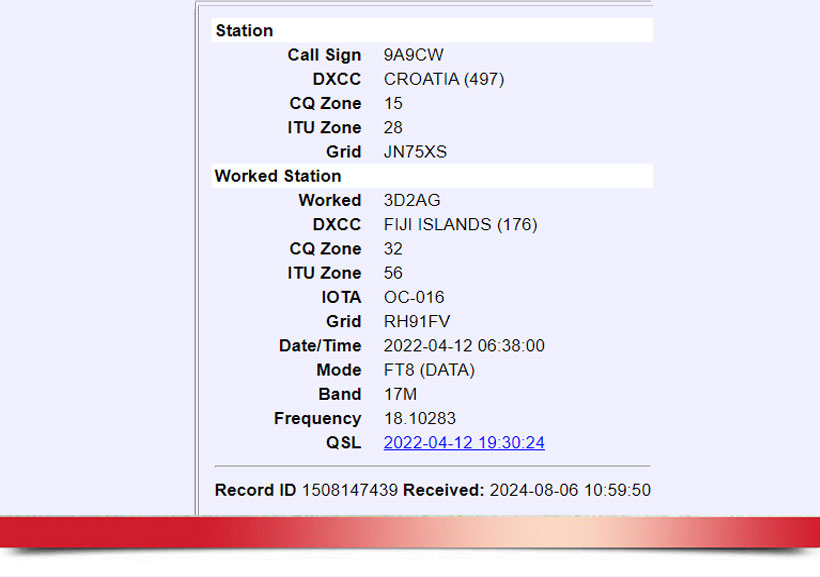Select the Record ID number 1508147439
This screenshot has height=577, width=820.
pos(350,491)
